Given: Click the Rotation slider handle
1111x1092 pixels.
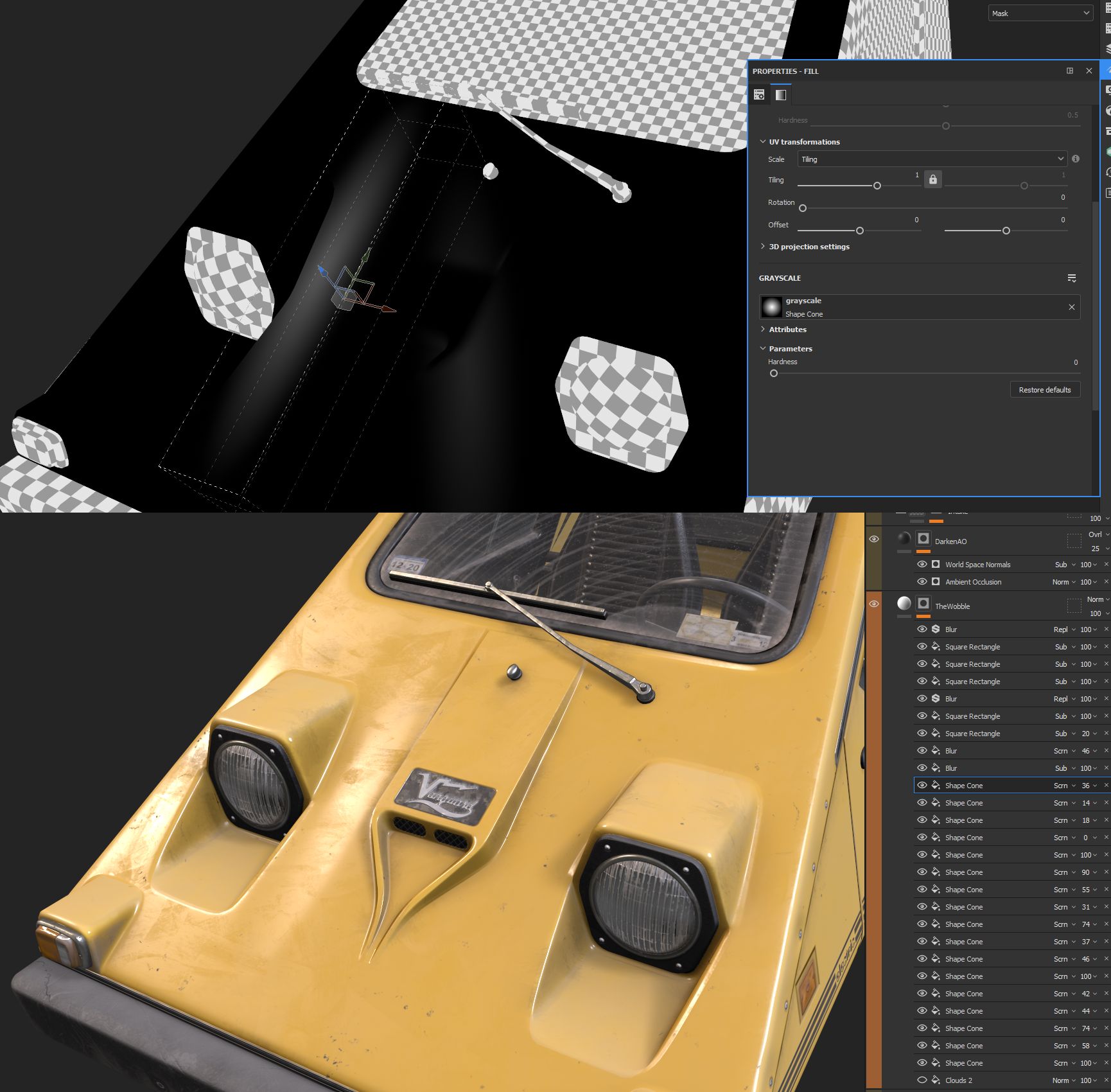Looking at the screenshot, I should click(803, 208).
